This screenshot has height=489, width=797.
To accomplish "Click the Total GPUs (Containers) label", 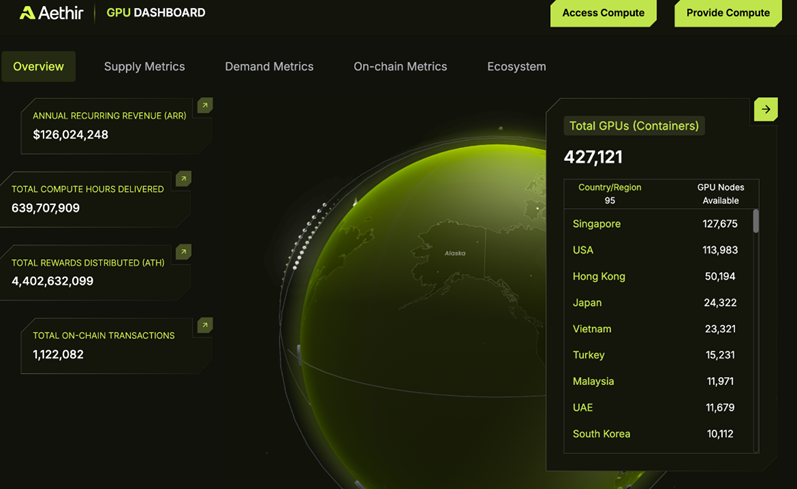I will click(634, 126).
